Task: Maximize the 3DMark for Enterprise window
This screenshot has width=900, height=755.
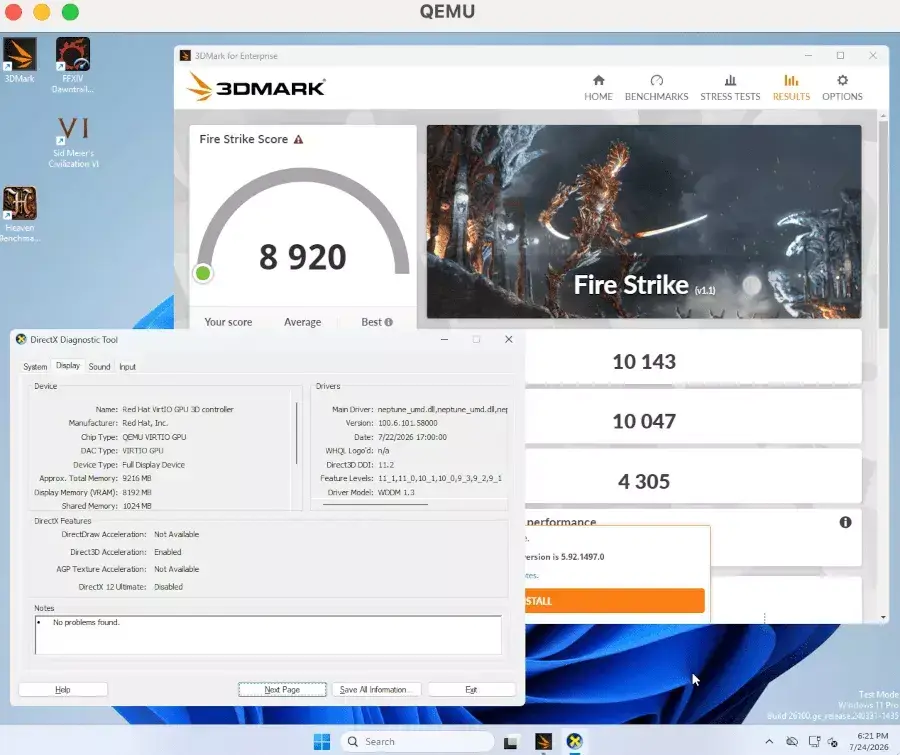Action: click(840, 55)
